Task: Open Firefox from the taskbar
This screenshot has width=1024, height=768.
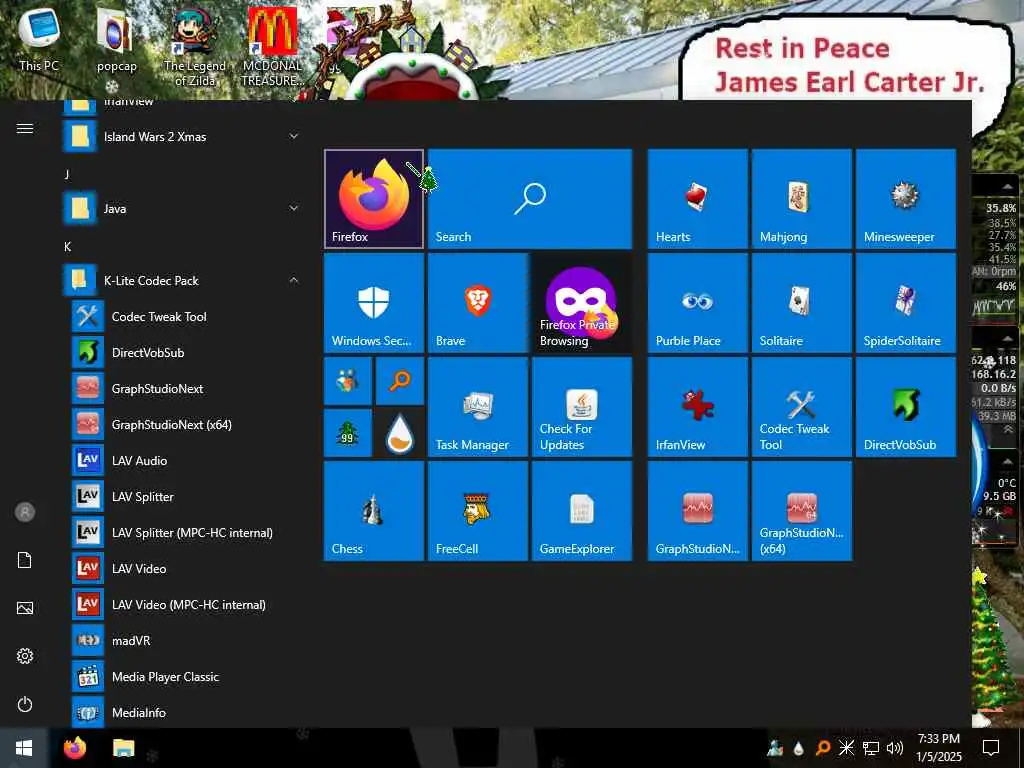Action: click(74, 748)
